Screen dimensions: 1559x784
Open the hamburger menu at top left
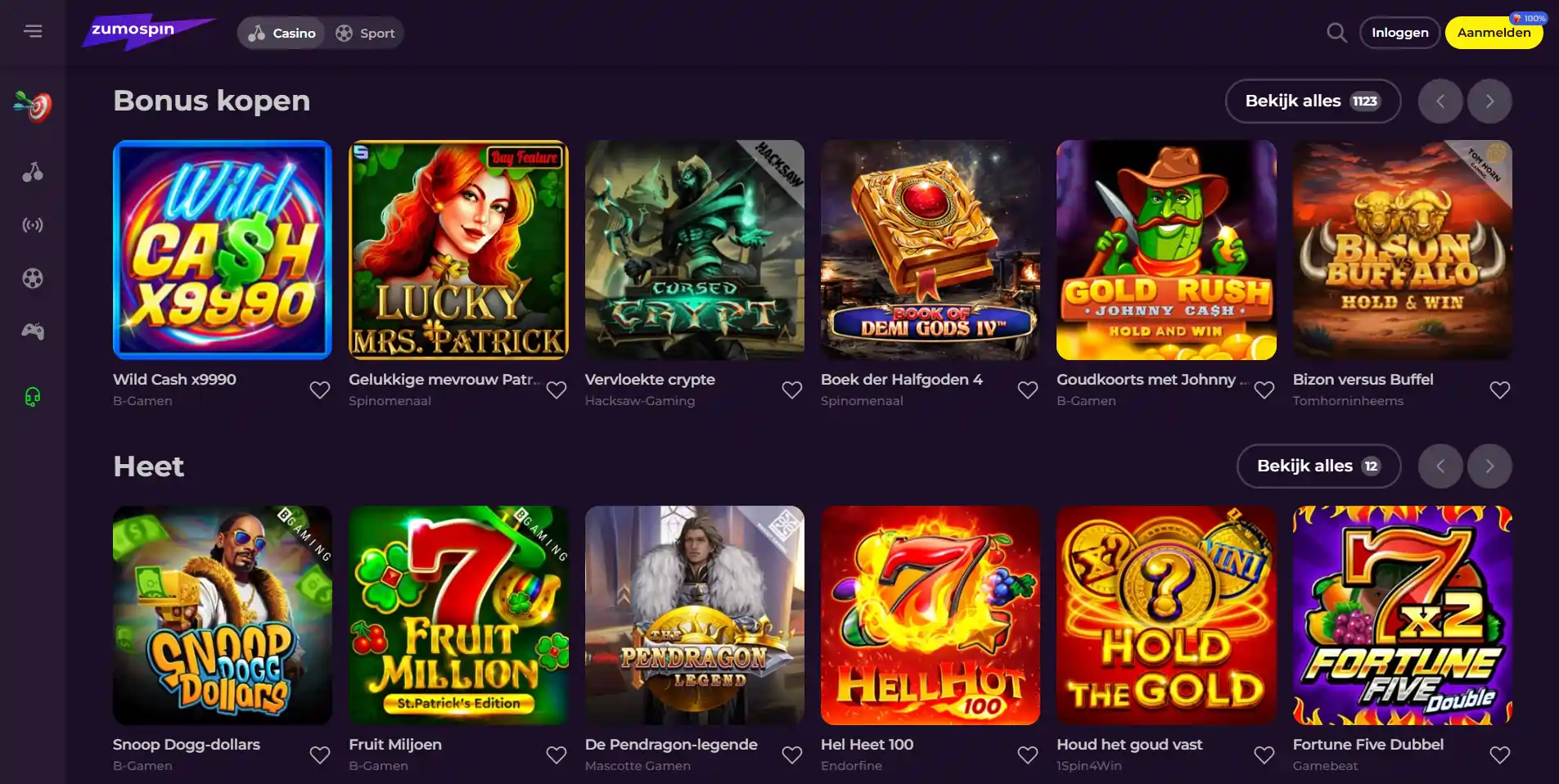(x=34, y=30)
